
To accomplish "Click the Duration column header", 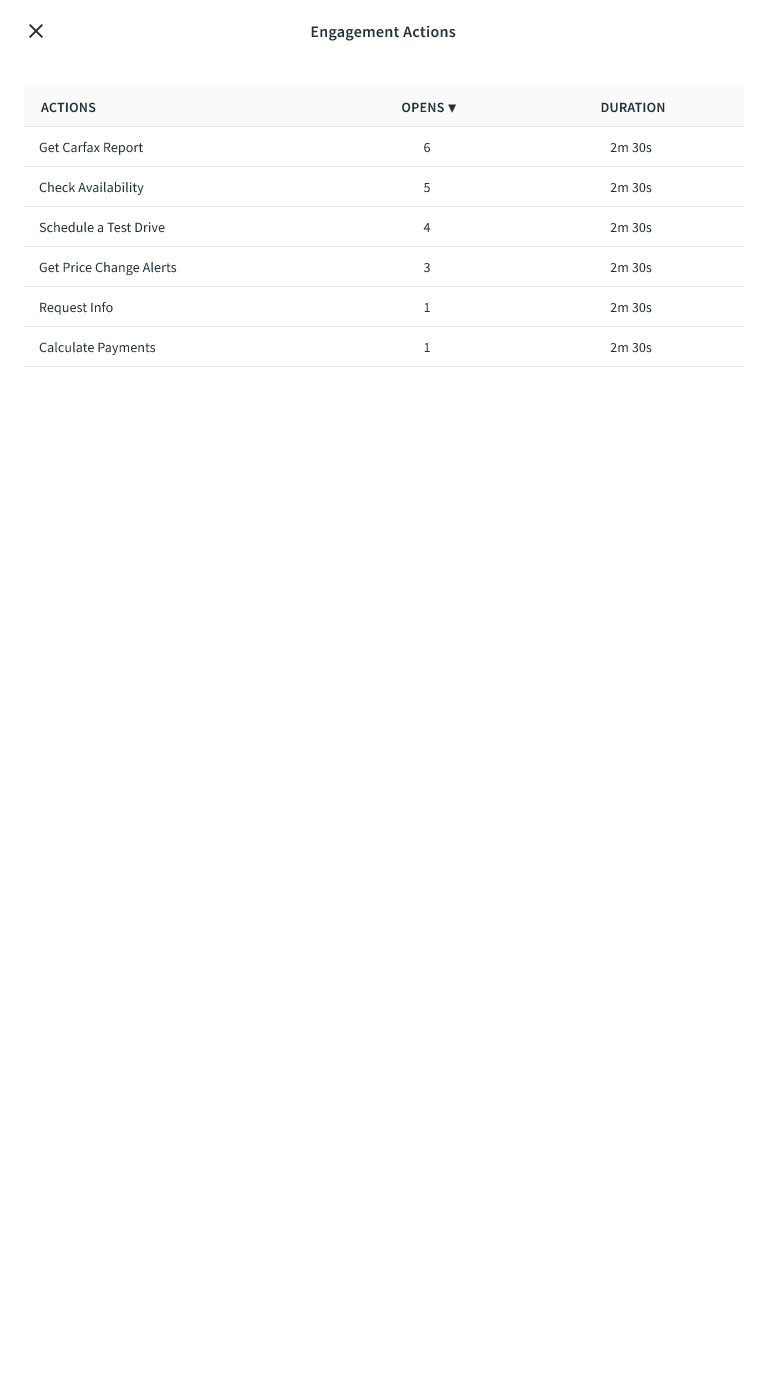I will (x=632, y=107).
